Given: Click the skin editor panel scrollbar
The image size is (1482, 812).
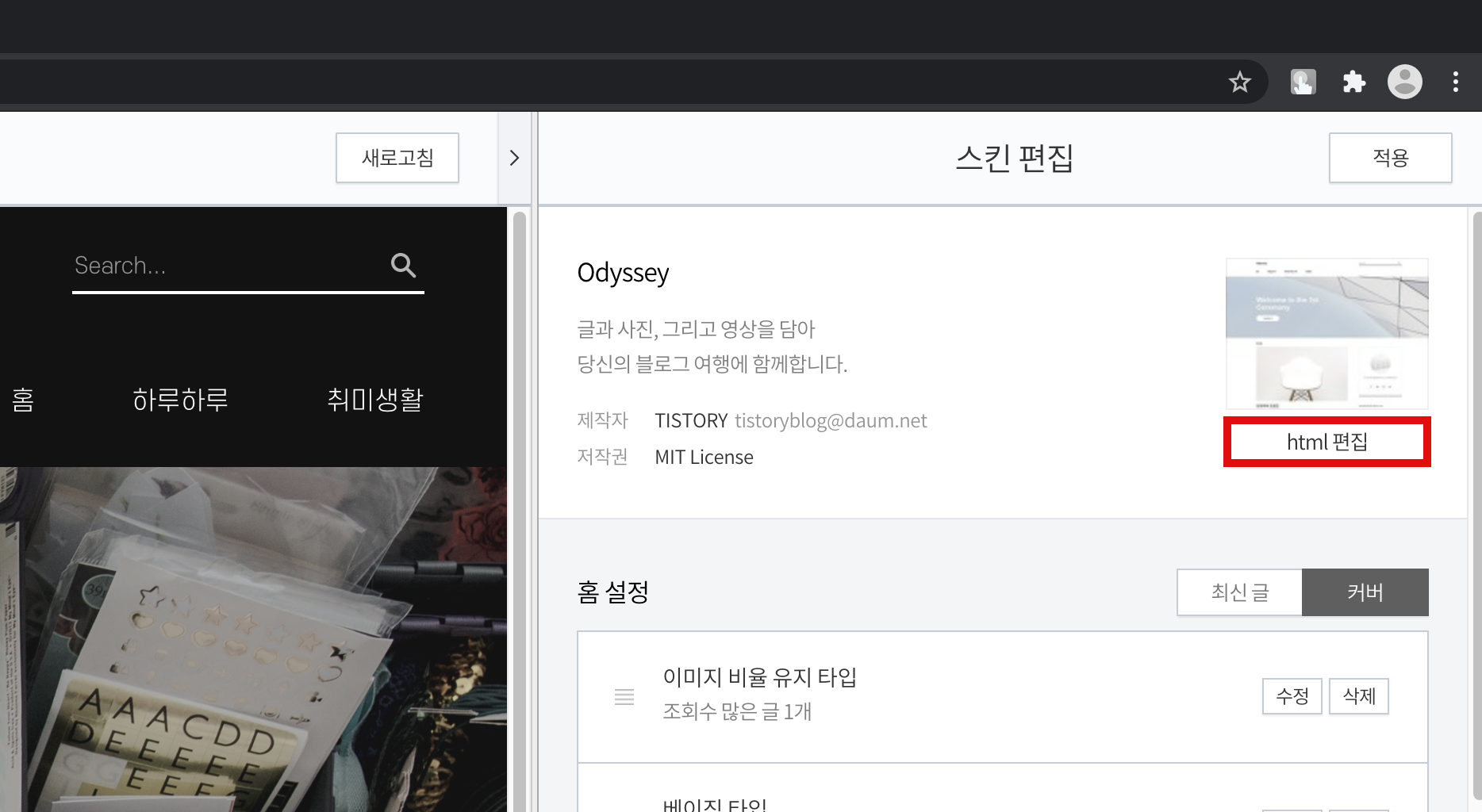Looking at the screenshot, I should pos(1476,507).
